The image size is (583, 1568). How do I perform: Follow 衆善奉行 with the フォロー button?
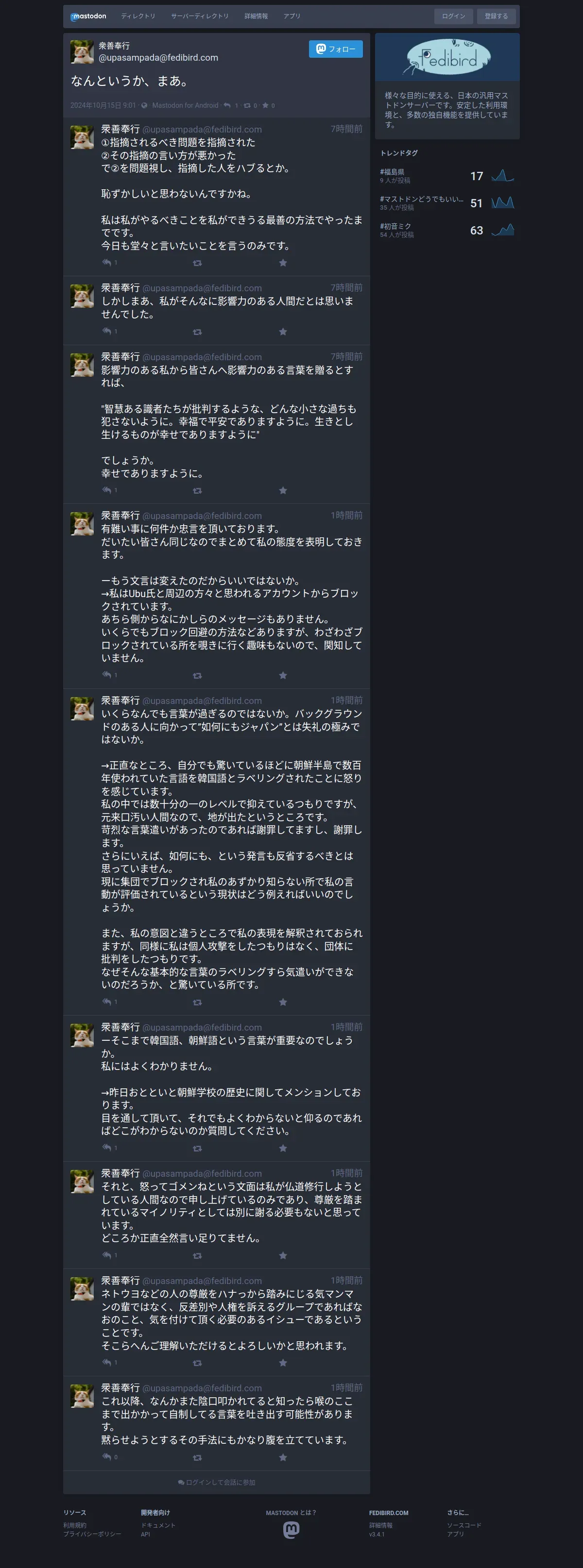click(x=336, y=50)
